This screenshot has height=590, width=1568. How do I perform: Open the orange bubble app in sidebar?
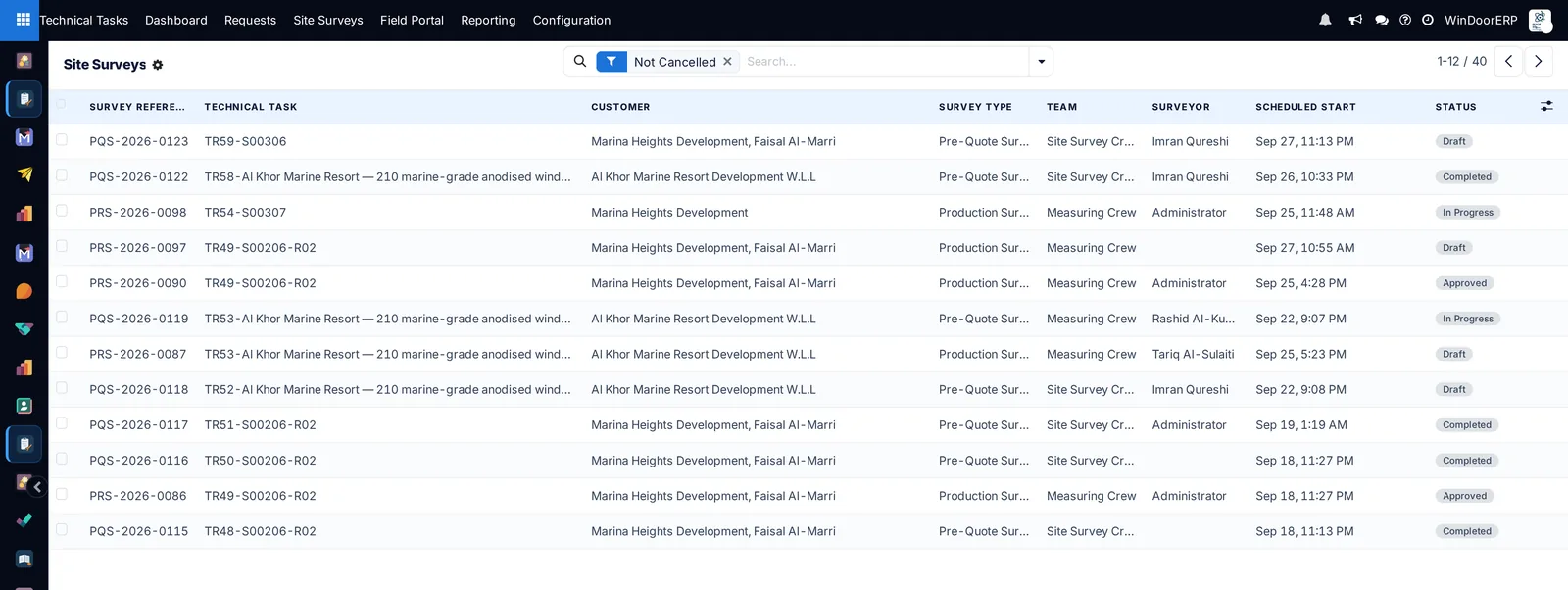coord(24,291)
